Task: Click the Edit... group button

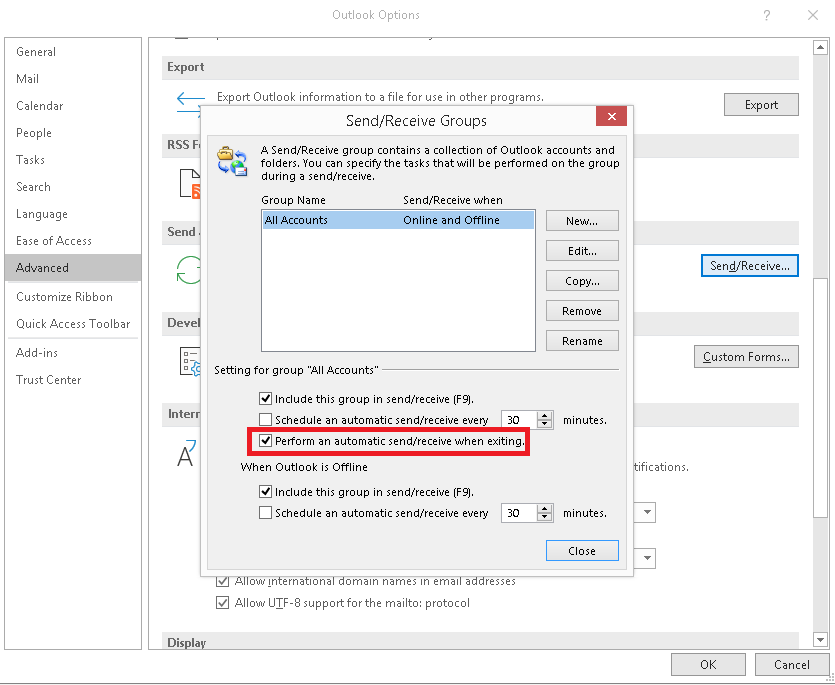Action: [582, 251]
